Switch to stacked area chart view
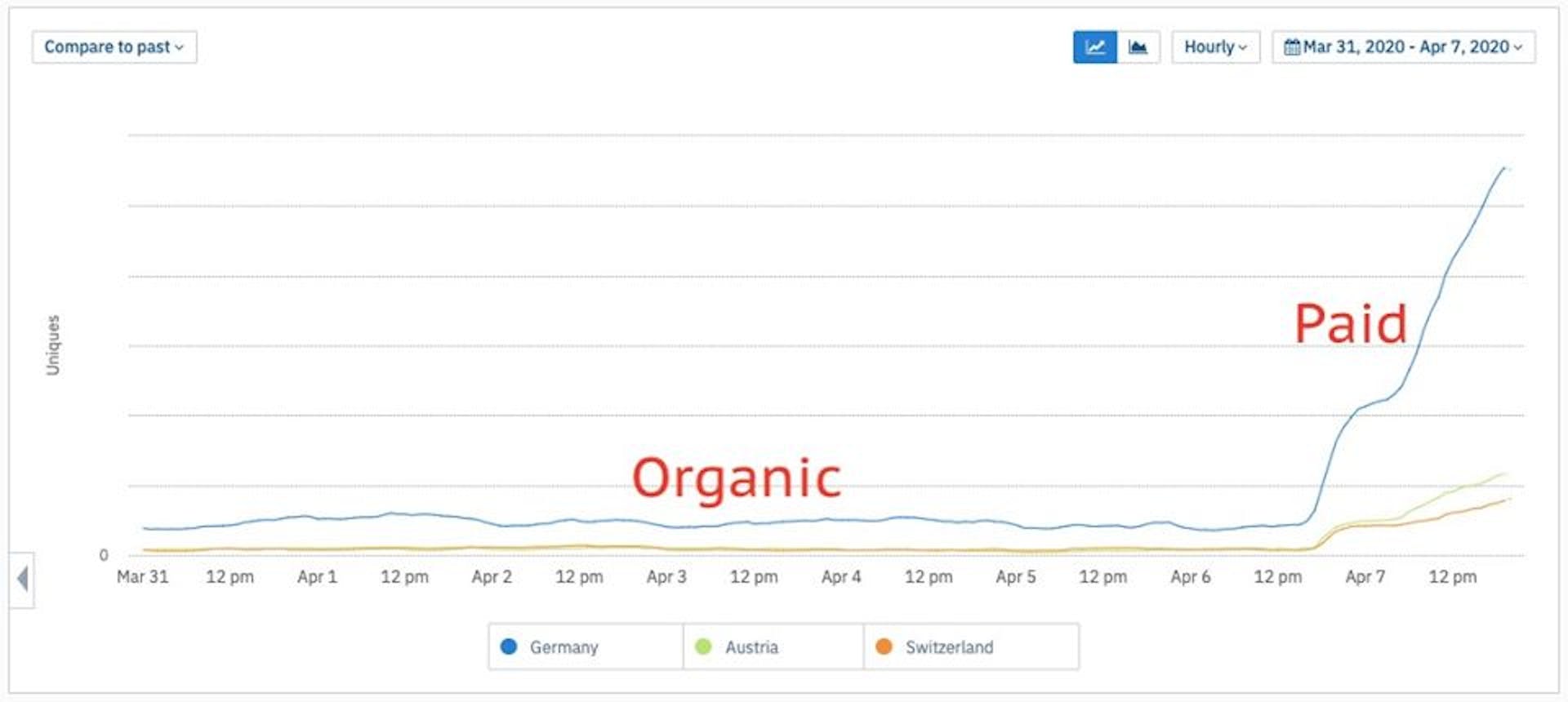This screenshot has width=1568, height=702. click(x=1138, y=47)
